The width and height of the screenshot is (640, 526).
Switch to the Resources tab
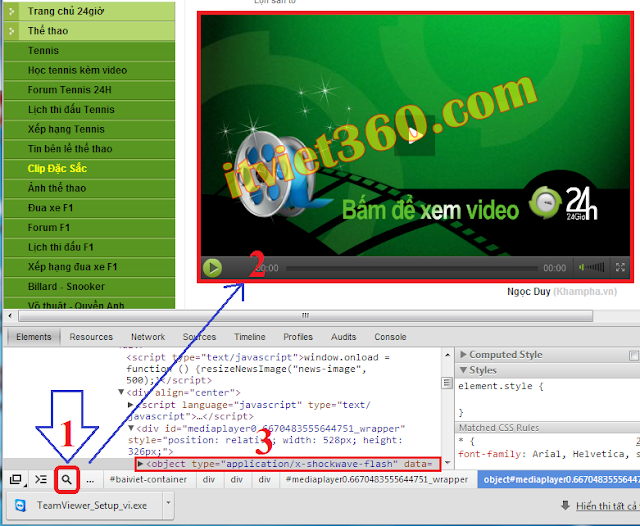tap(91, 337)
